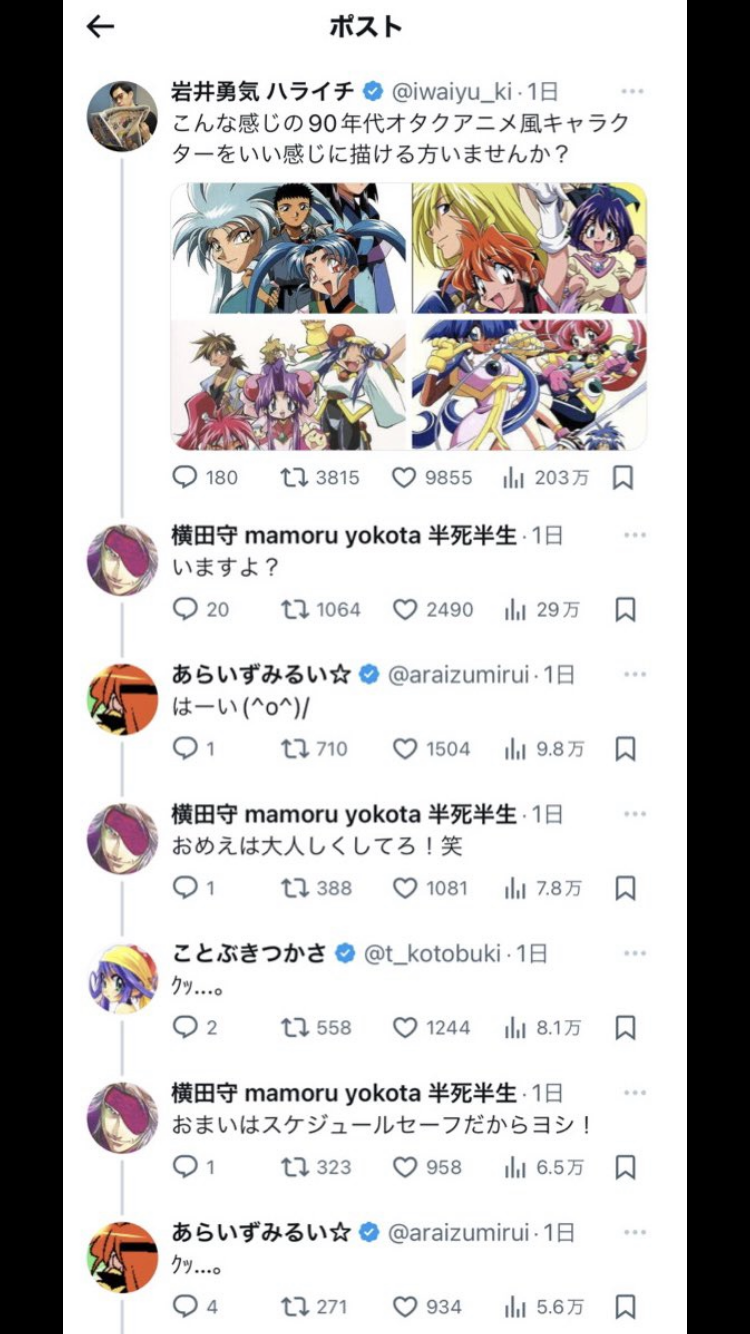The width and height of the screenshot is (750, 1334).
Task: Open 岩井勇気 profile avatar
Action: 123,116
